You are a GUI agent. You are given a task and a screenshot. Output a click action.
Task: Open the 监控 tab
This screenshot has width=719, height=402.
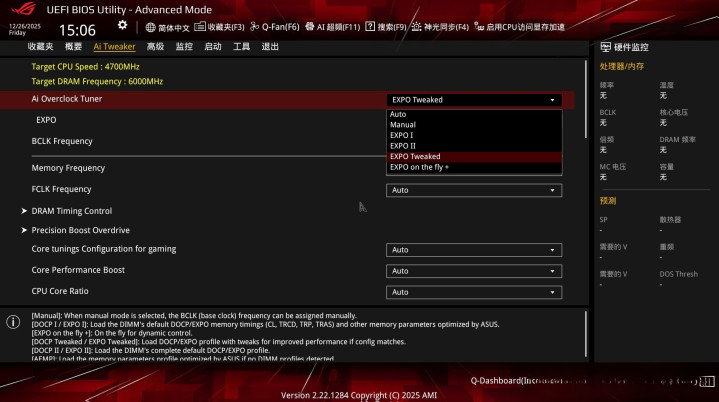(x=184, y=46)
